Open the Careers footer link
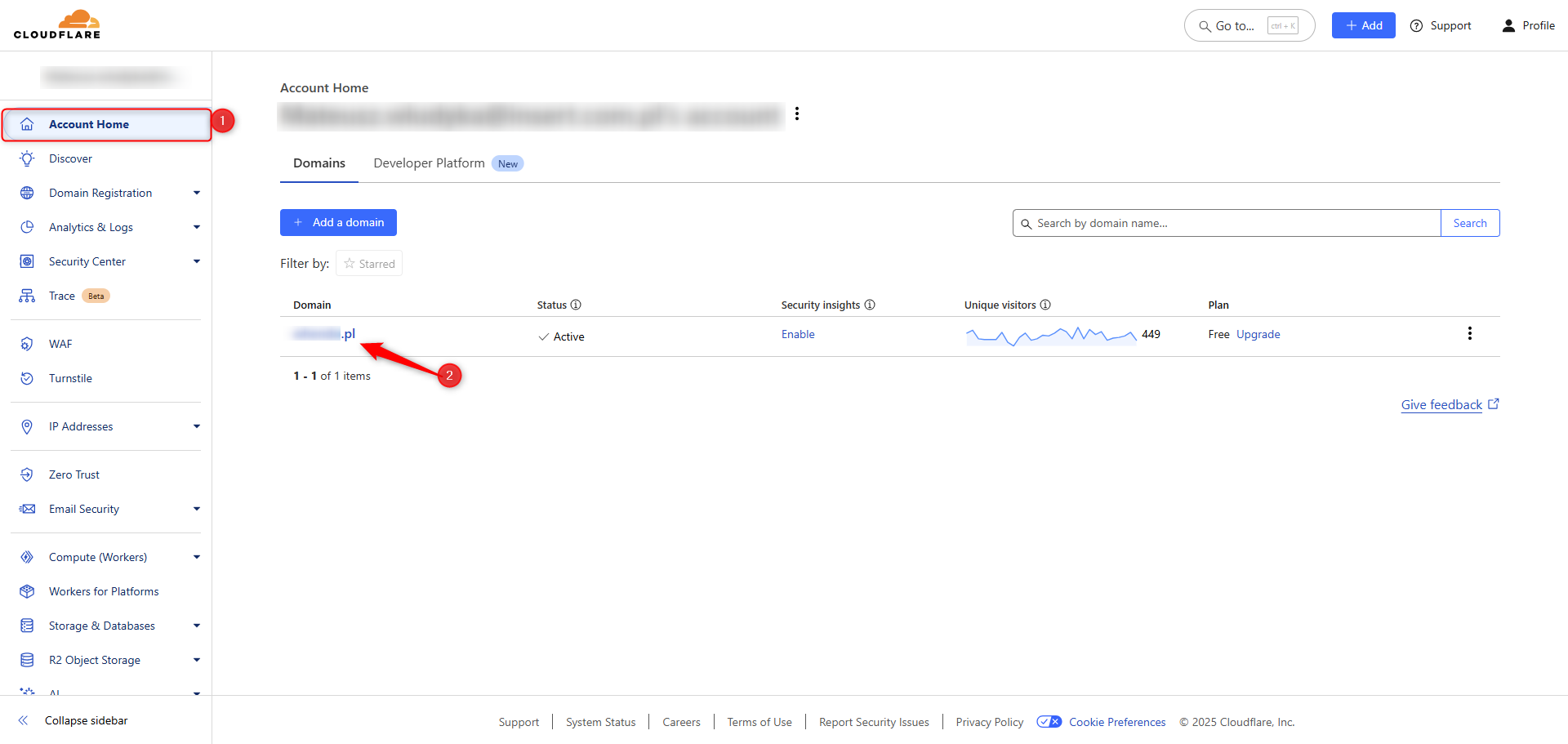The image size is (1568, 744). [x=681, y=722]
